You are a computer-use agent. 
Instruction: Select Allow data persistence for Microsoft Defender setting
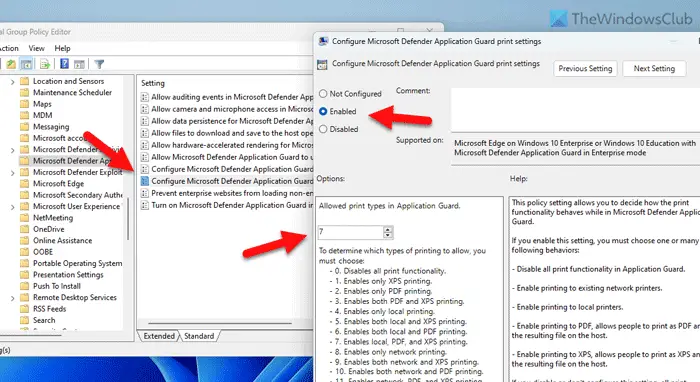point(227,121)
